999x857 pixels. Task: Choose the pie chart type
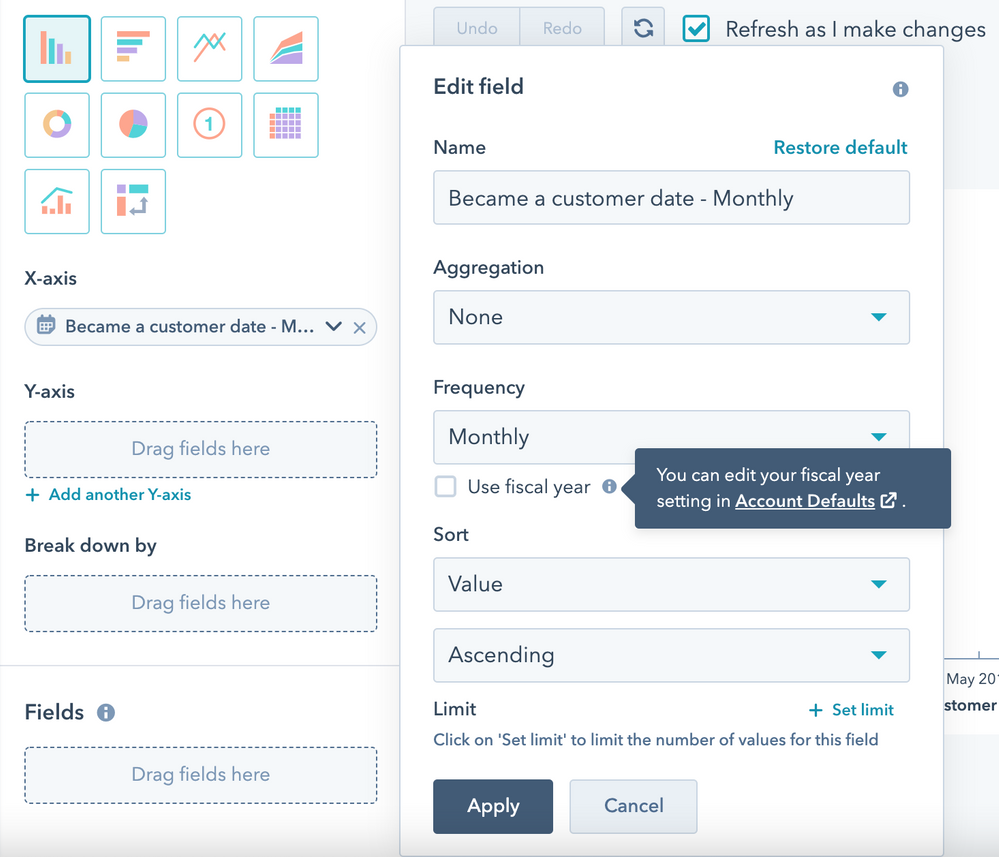click(x=133, y=125)
